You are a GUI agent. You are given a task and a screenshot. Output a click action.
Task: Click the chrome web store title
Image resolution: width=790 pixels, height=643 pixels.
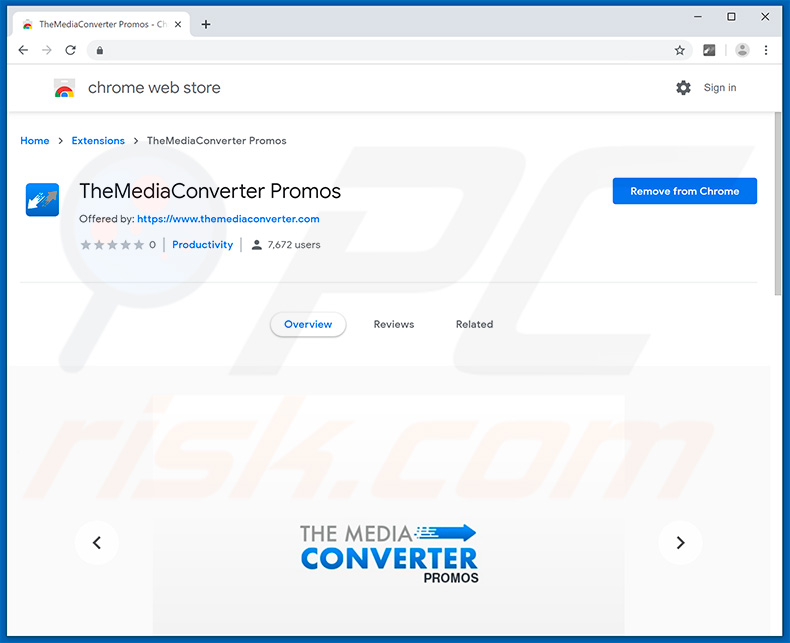pyautogui.click(x=154, y=88)
